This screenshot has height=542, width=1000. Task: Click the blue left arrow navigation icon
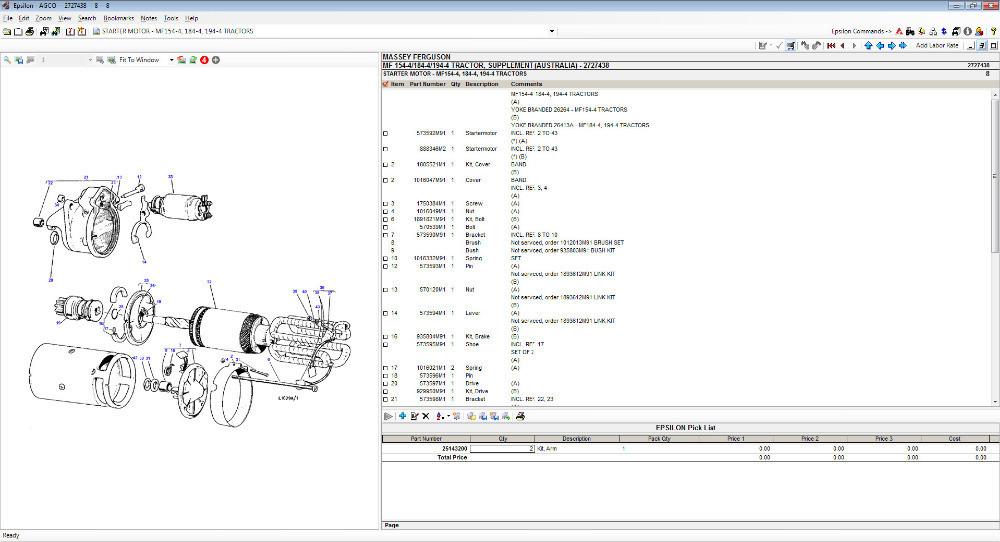click(x=879, y=45)
